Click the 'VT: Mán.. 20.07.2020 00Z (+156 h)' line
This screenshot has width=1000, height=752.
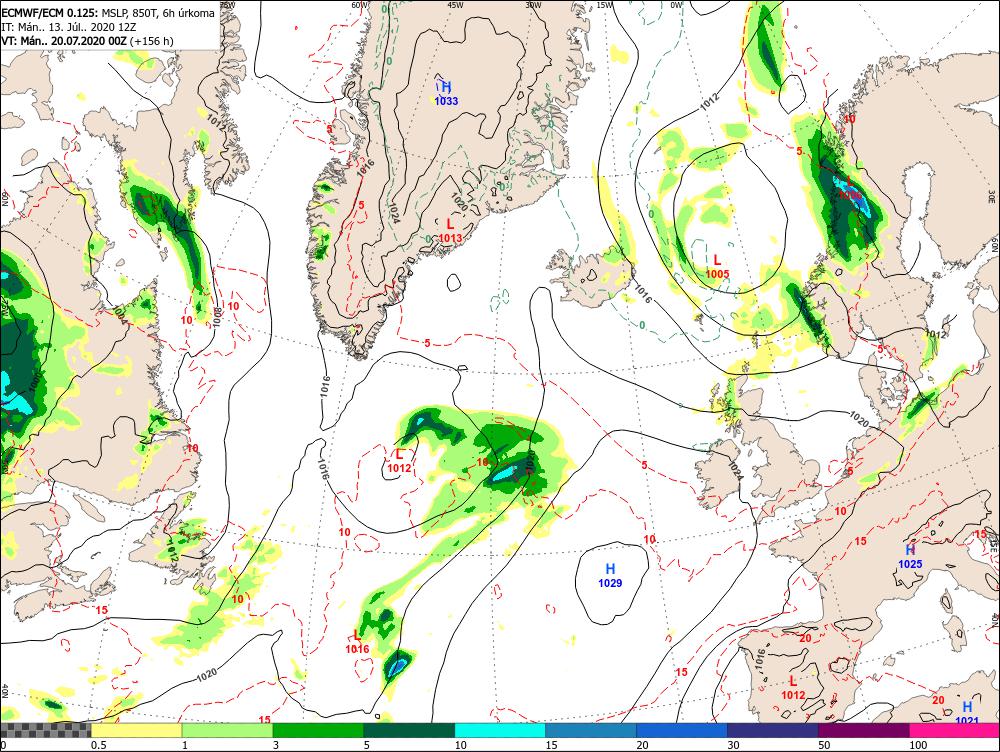click(x=87, y=41)
